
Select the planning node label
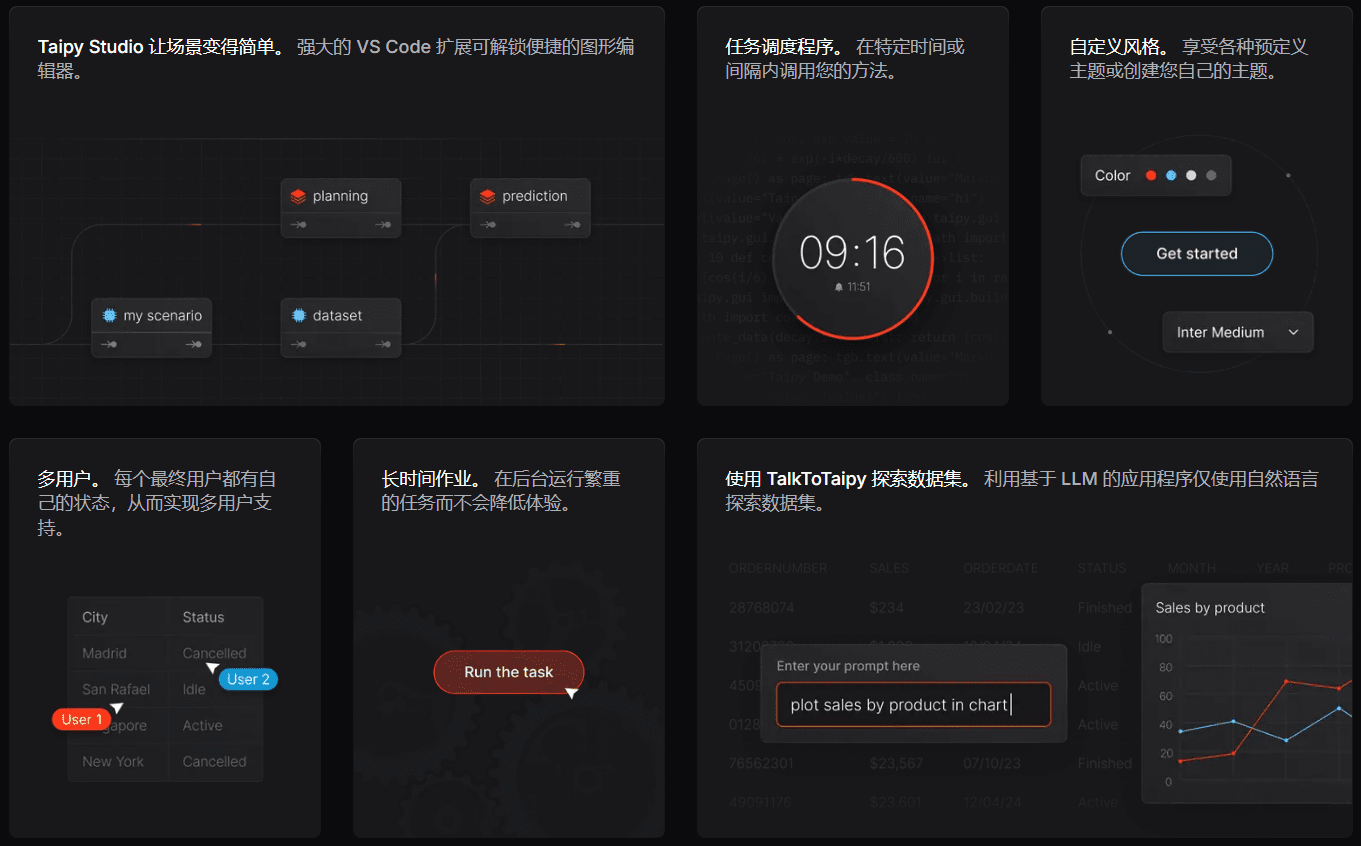tap(340, 196)
